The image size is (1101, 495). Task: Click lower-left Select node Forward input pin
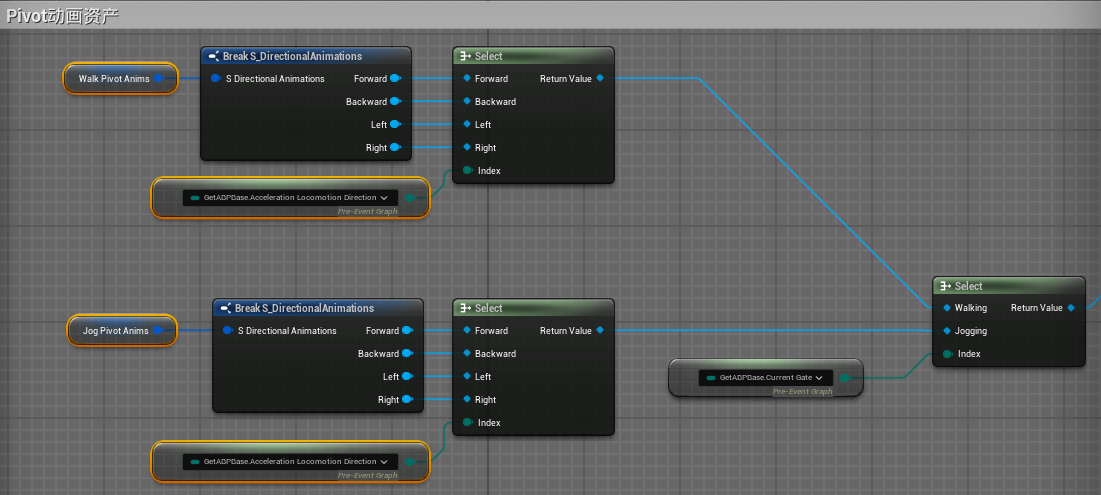point(467,331)
